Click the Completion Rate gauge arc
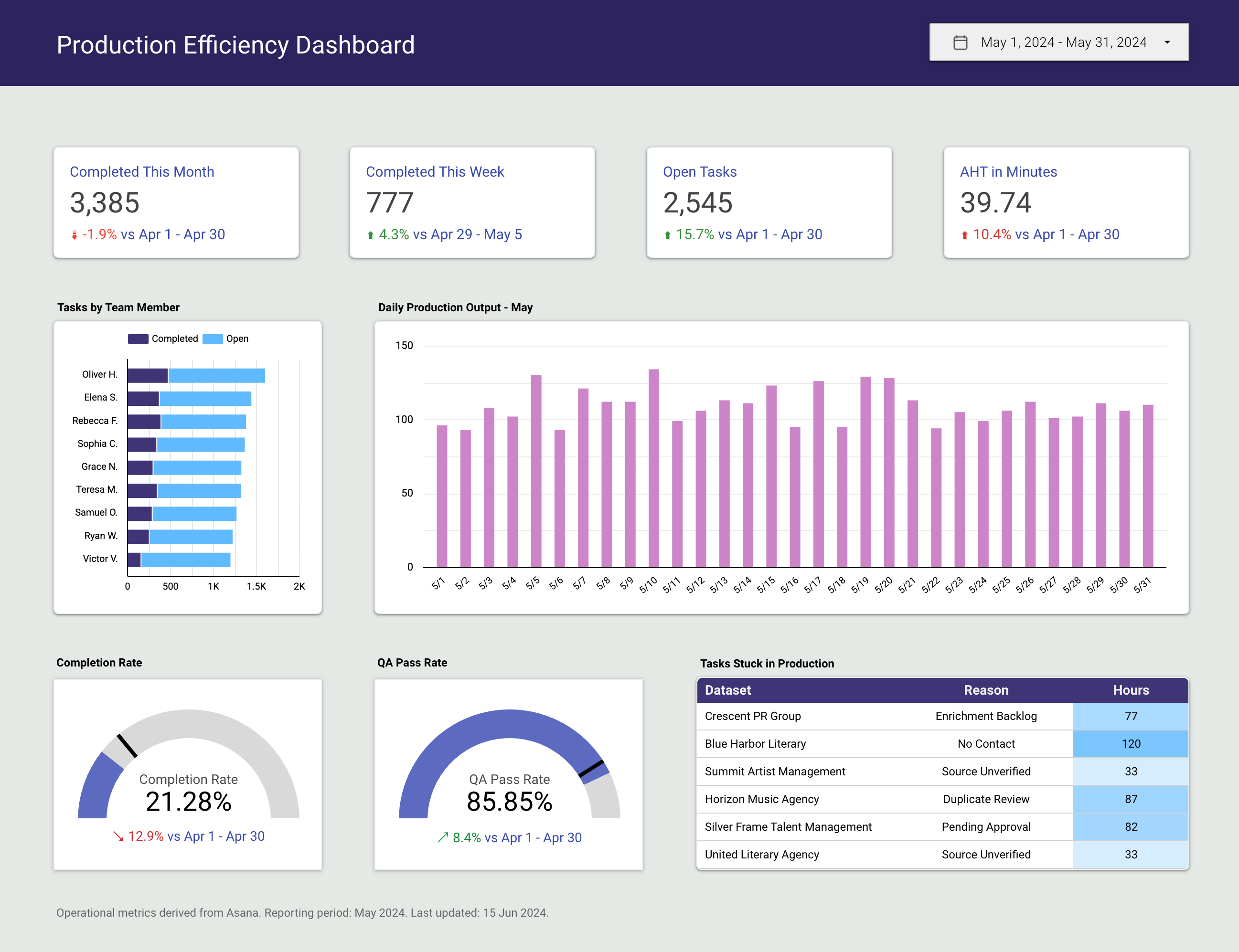 pyautogui.click(x=188, y=724)
